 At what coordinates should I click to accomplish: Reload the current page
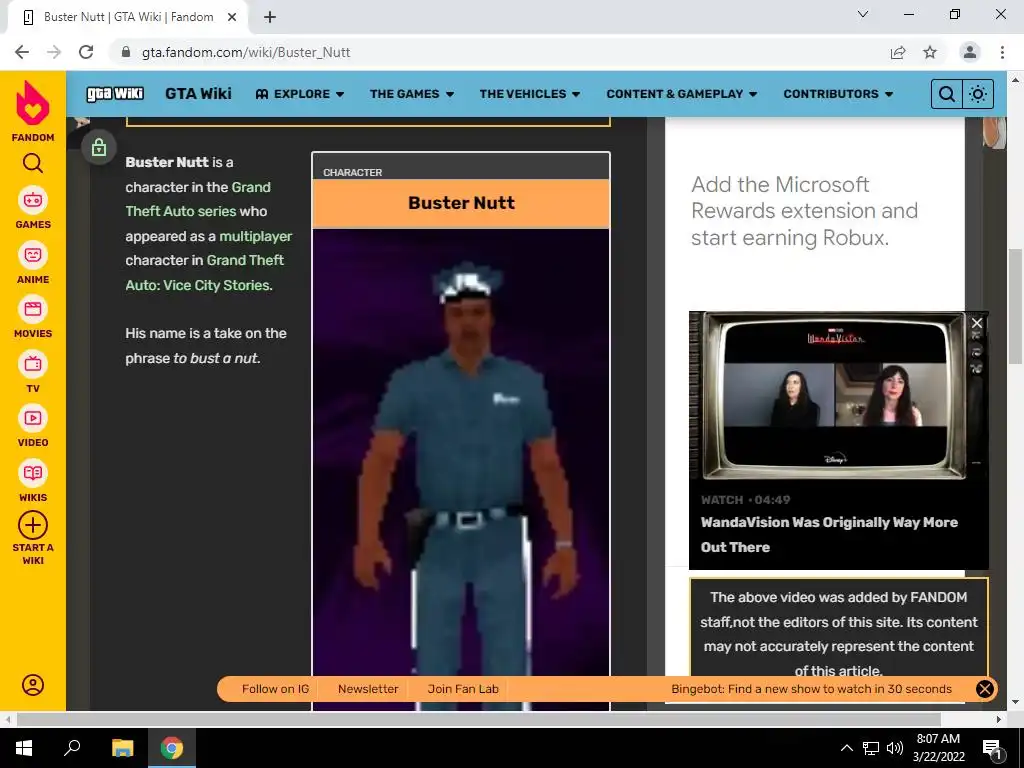pos(86,52)
